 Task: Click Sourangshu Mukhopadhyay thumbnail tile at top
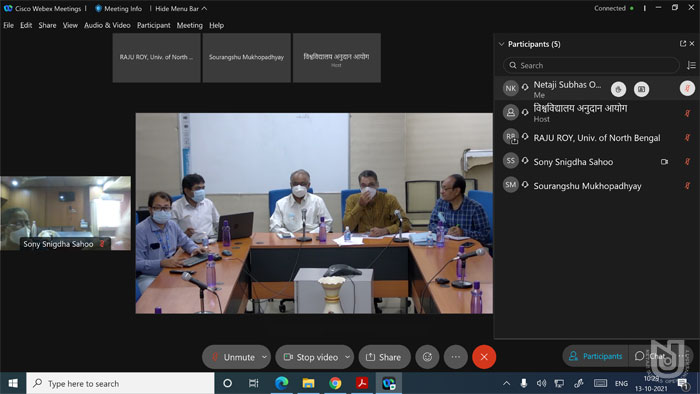pos(246,58)
